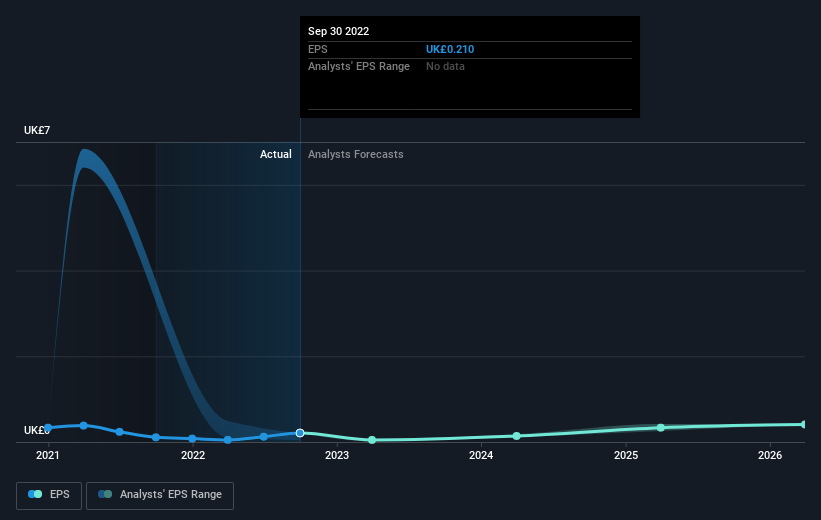Toggle the Analysts' EPS Range legend button
The height and width of the screenshot is (520, 821).
160,495
